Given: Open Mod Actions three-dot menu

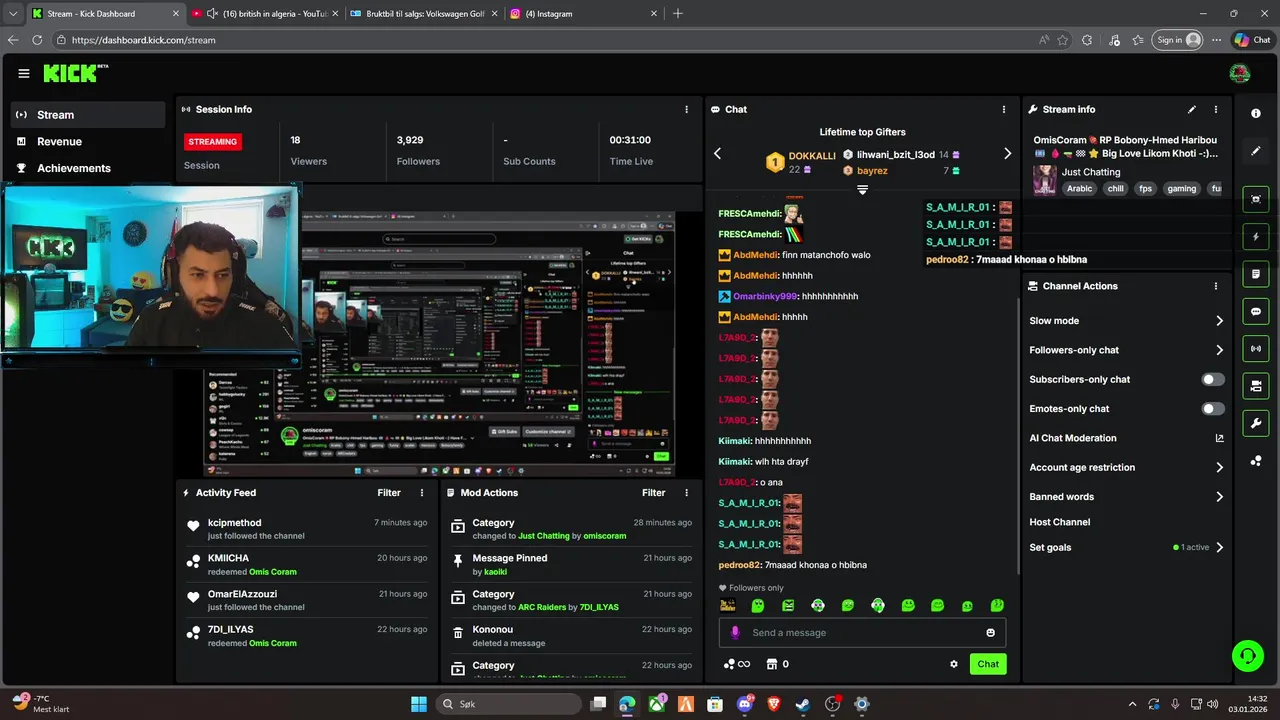Looking at the screenshot, I should (686, 493).
